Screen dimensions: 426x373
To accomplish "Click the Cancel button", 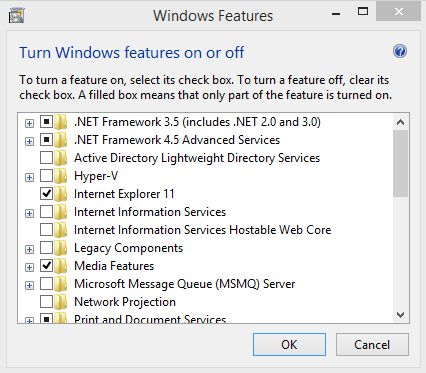I will tap(372, 345).
